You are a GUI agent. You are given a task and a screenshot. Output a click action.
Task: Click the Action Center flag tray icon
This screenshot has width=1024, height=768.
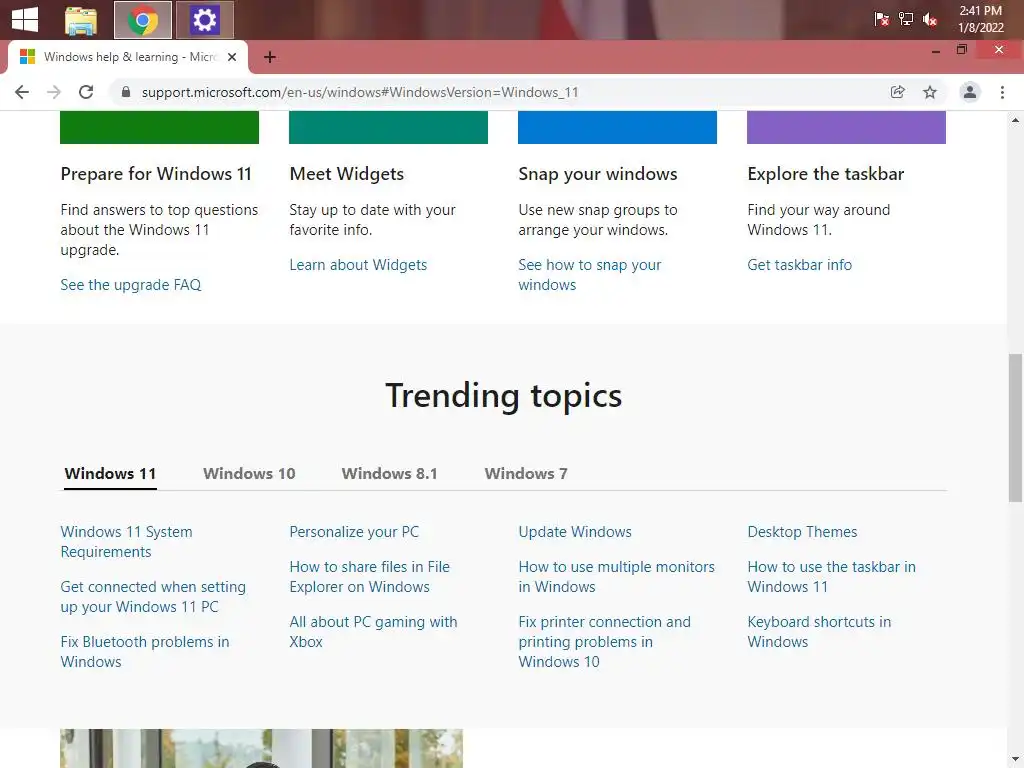pos(881,20)
